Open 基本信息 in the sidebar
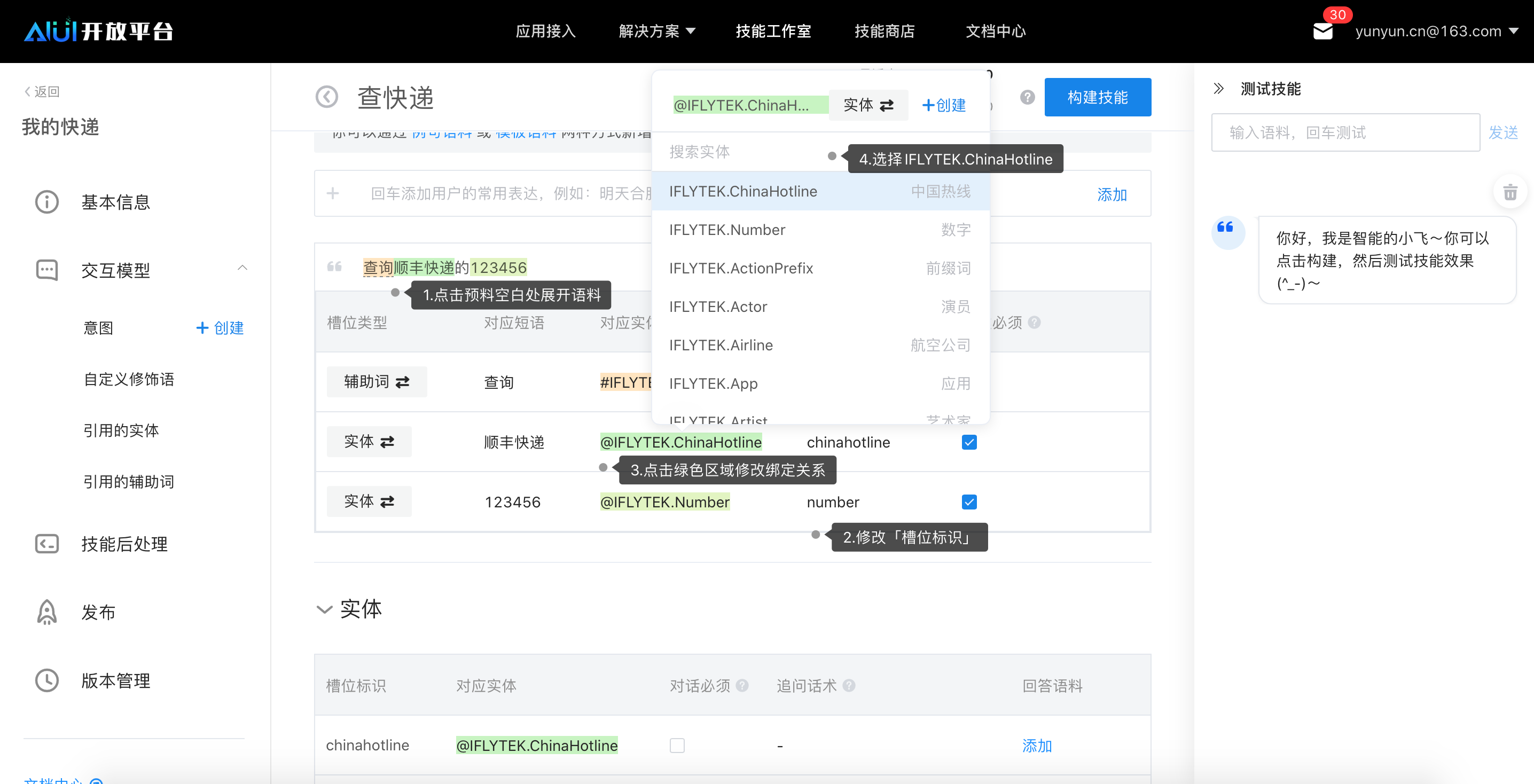 click(x=115, y=202)
